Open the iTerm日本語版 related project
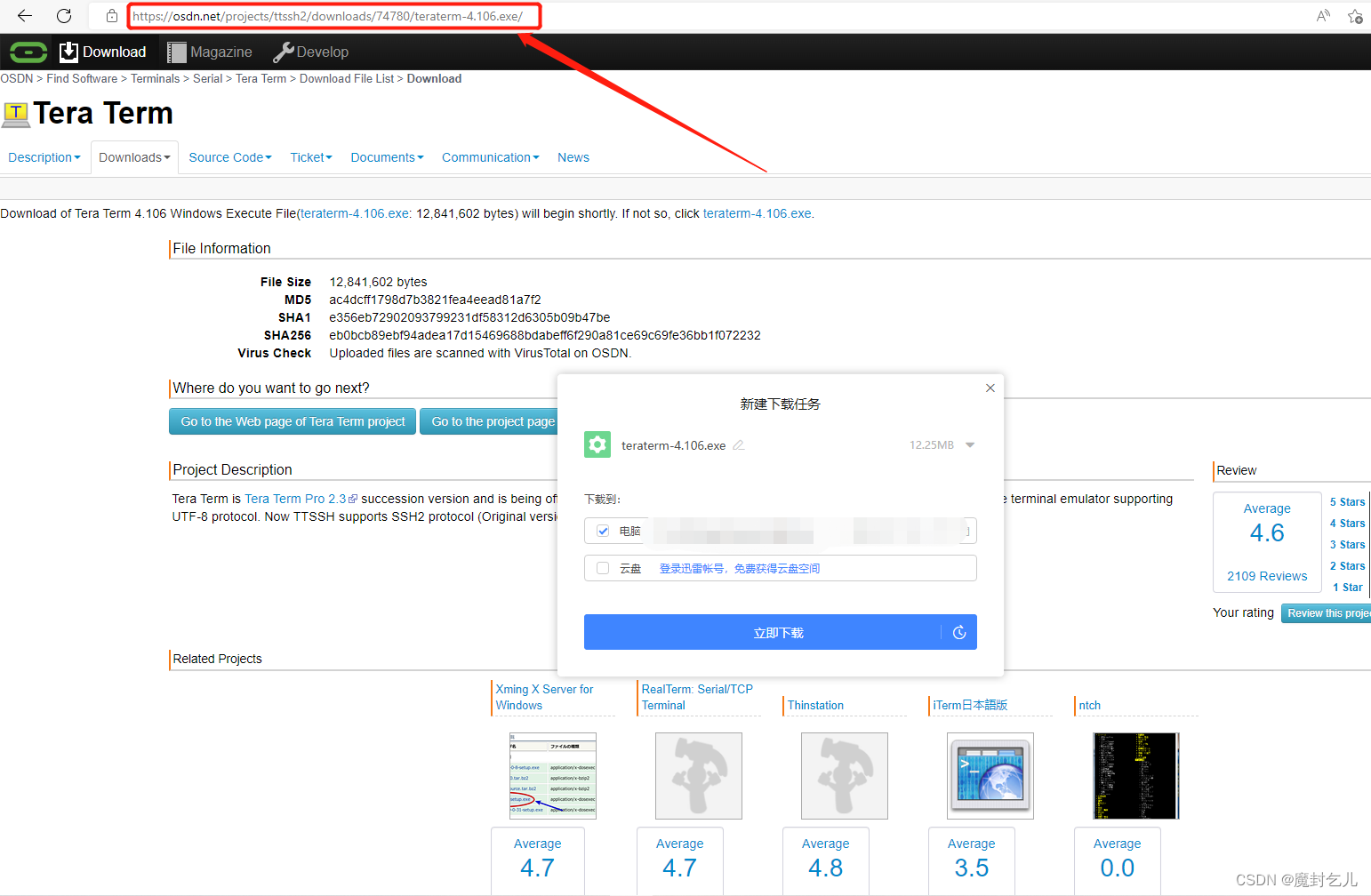 pos(970,705)
